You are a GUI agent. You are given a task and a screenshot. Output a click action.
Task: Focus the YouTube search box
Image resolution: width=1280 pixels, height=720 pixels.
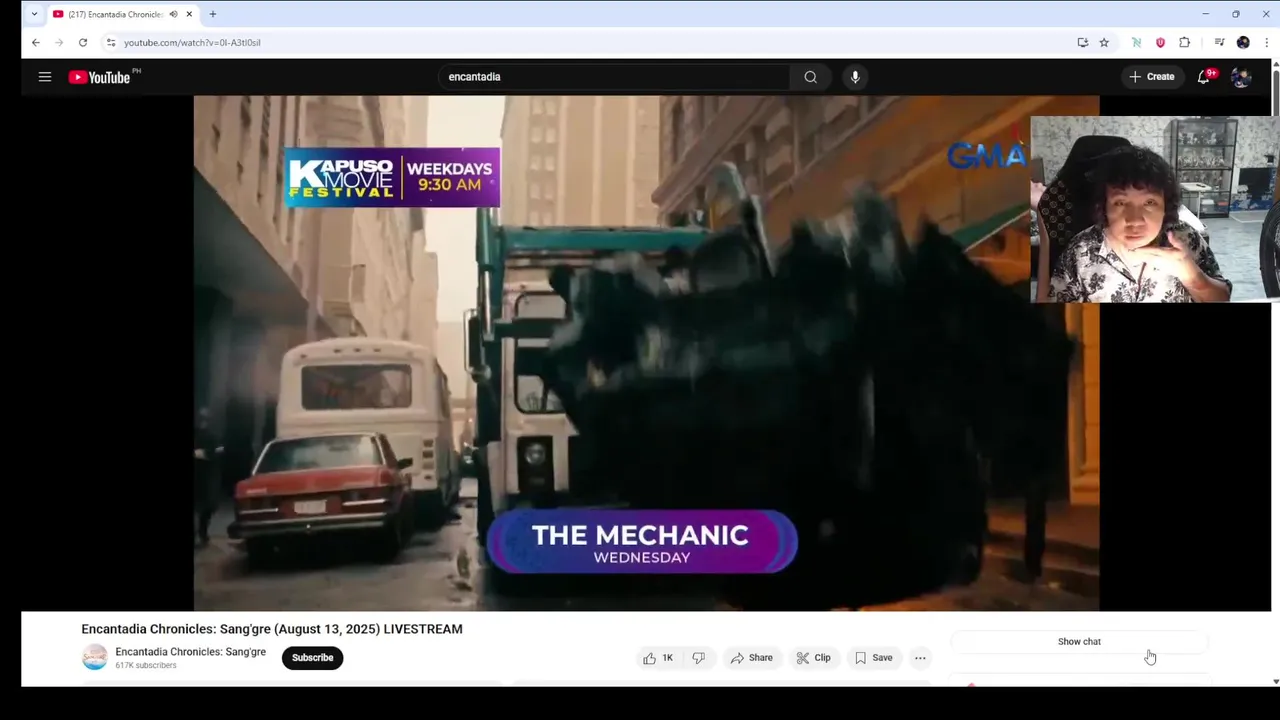click(x=615, y=77)
